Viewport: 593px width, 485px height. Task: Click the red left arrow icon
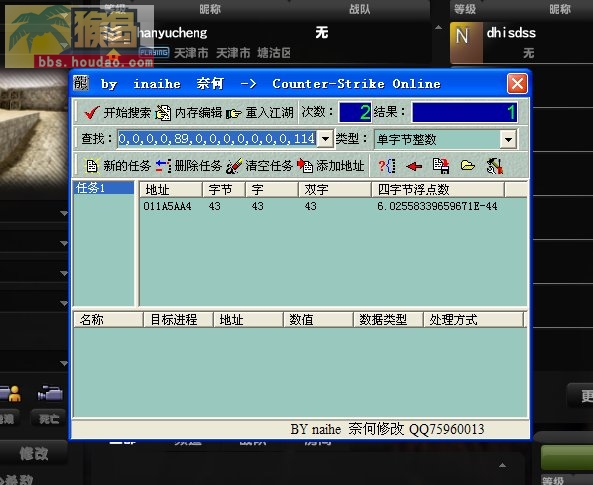click(x=414, y=166)
